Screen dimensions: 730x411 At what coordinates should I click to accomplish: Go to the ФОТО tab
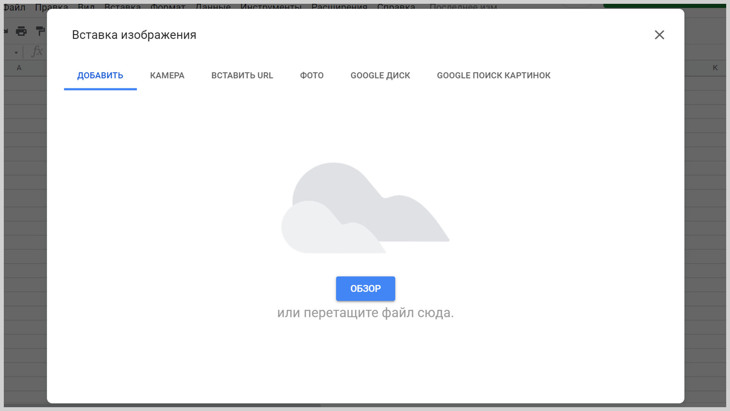312,76
